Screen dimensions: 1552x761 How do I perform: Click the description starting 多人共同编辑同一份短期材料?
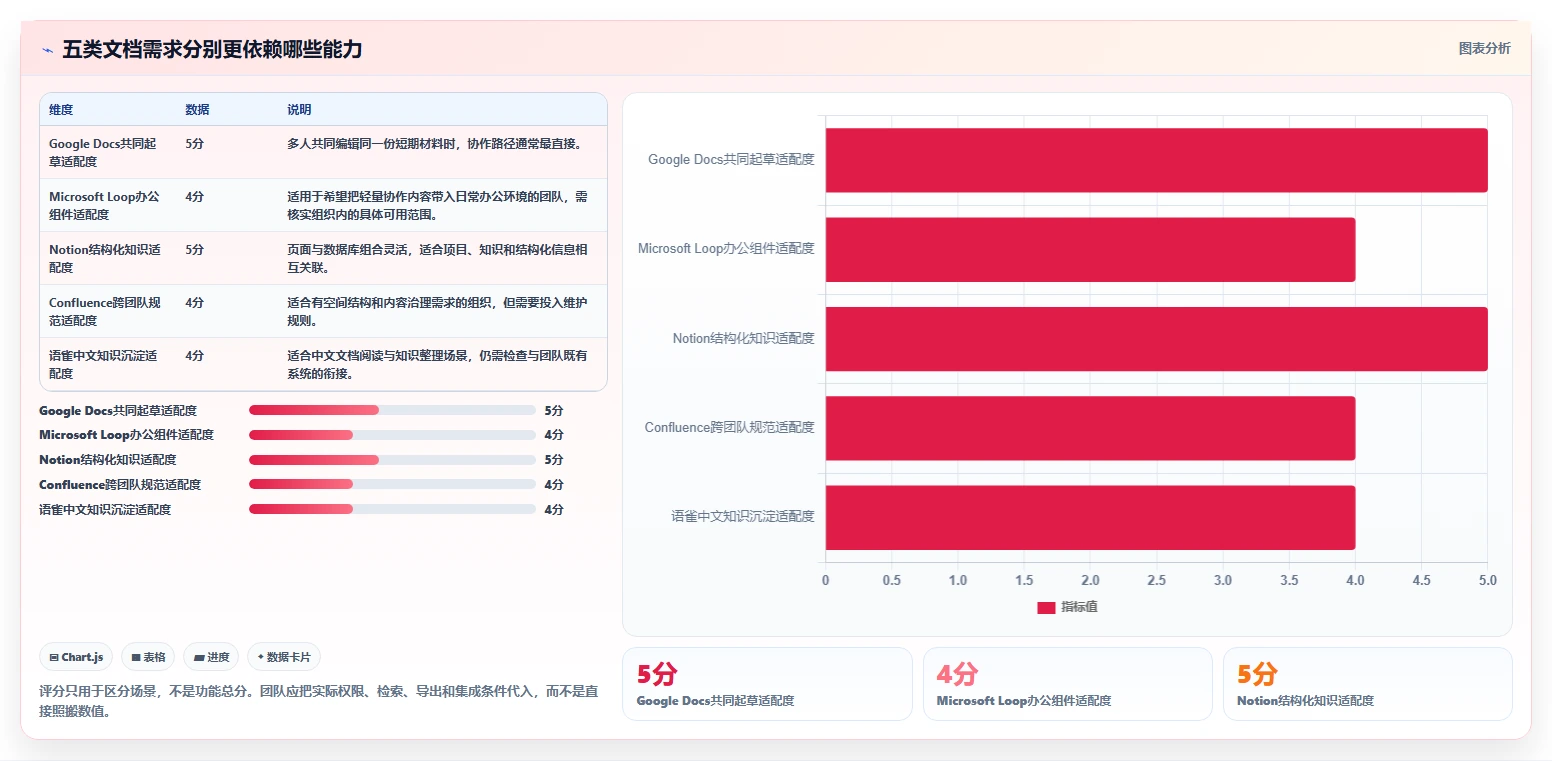pyautogui.click(x=434, y=144)
